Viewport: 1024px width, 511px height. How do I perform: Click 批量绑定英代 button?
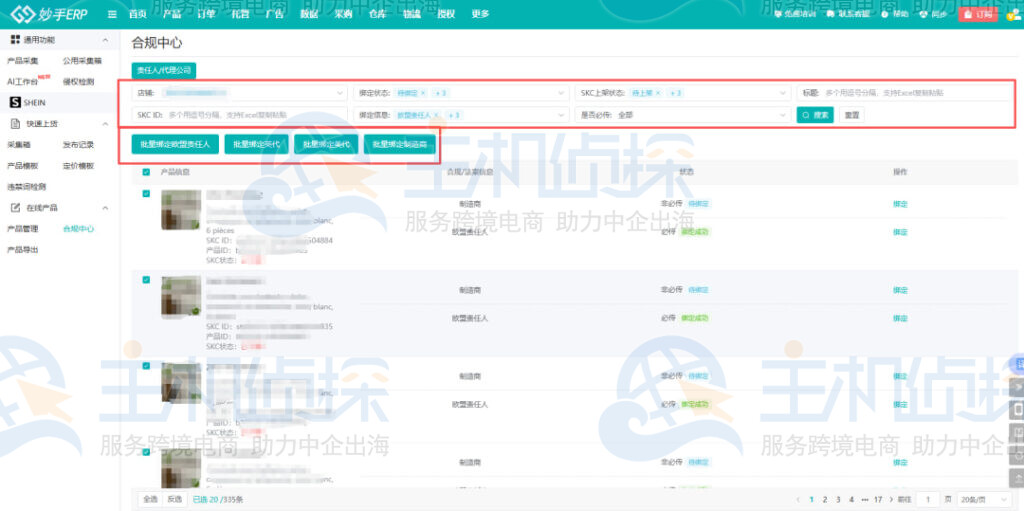coord(257,145)
